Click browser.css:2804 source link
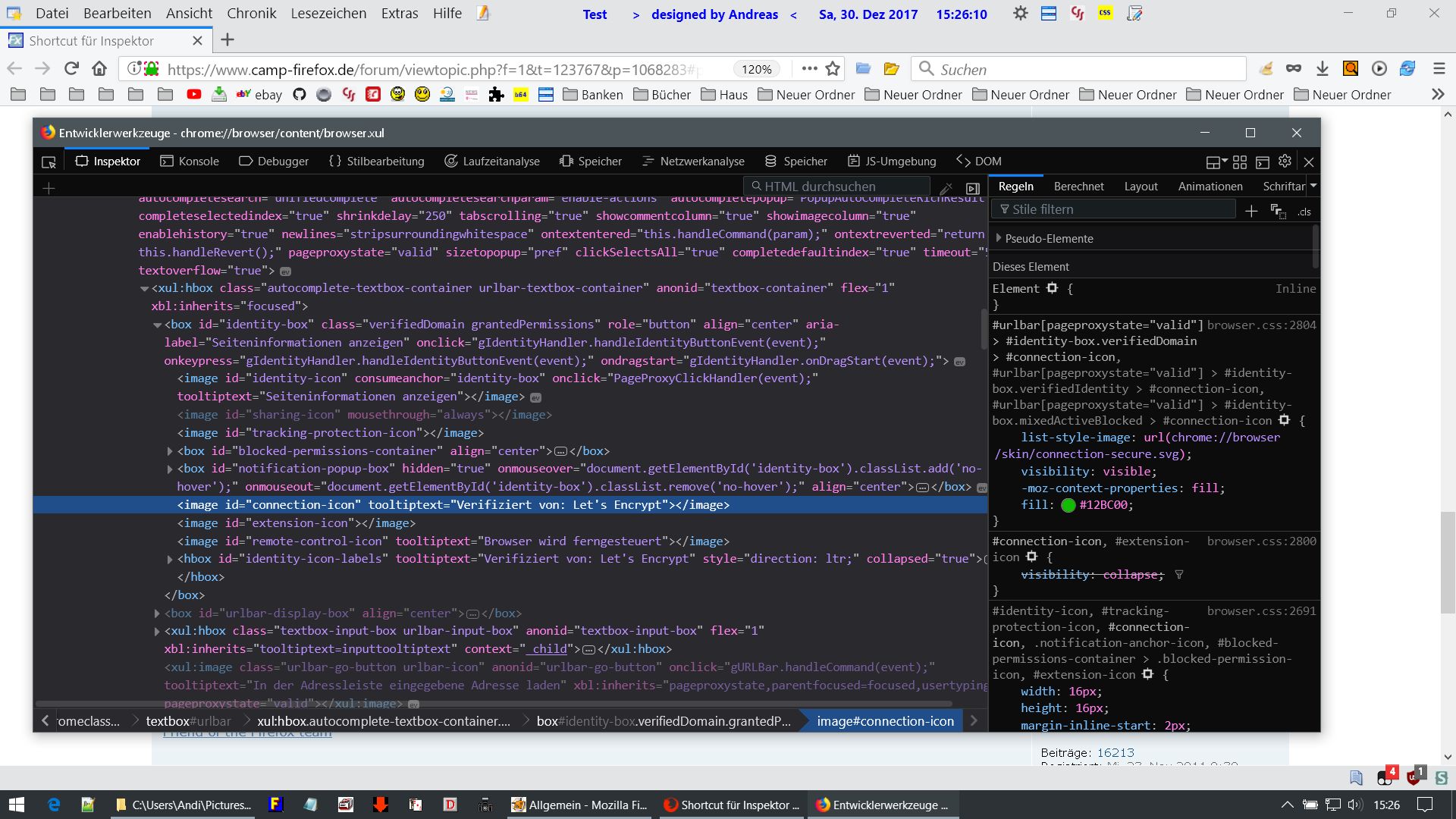 pos(1261,325)
